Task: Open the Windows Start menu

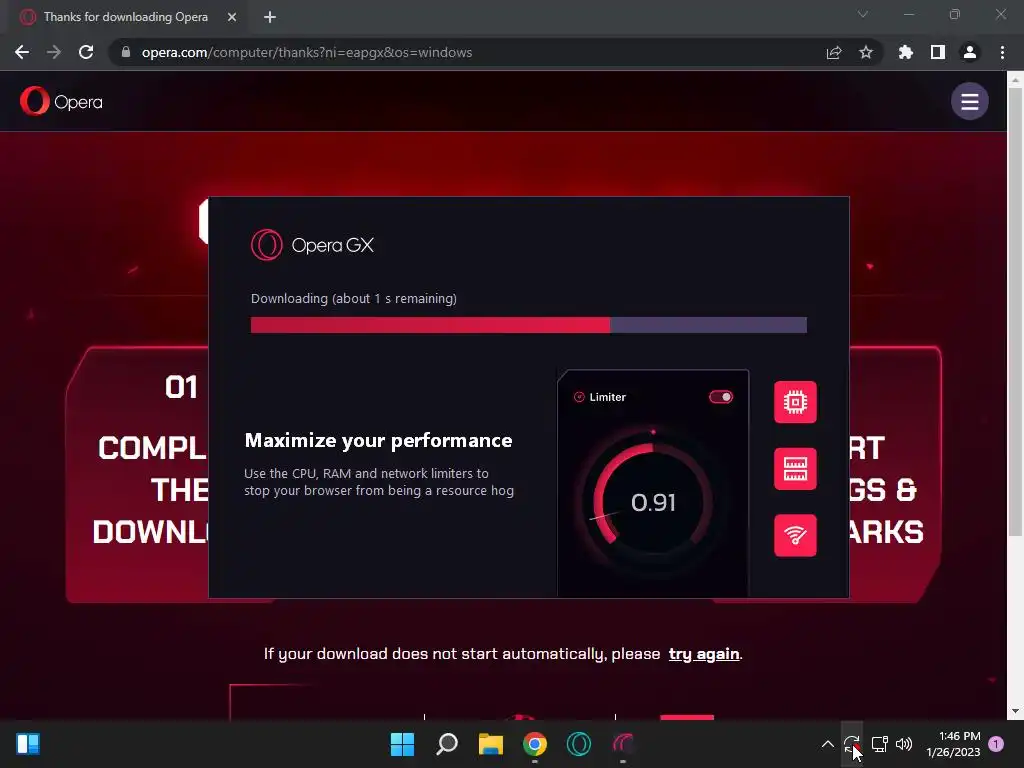Action: (402, 744)
